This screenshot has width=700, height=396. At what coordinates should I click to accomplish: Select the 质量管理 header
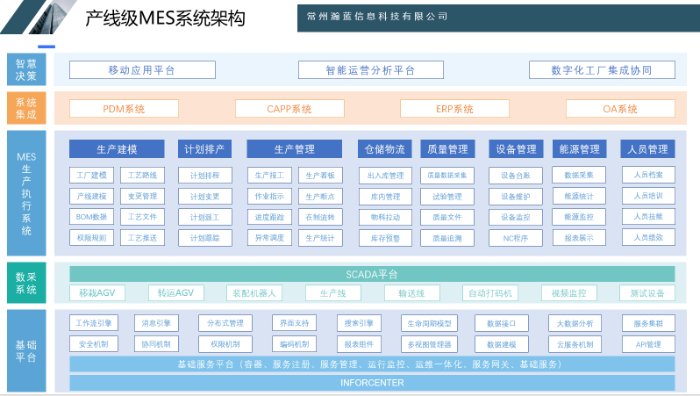447,149
